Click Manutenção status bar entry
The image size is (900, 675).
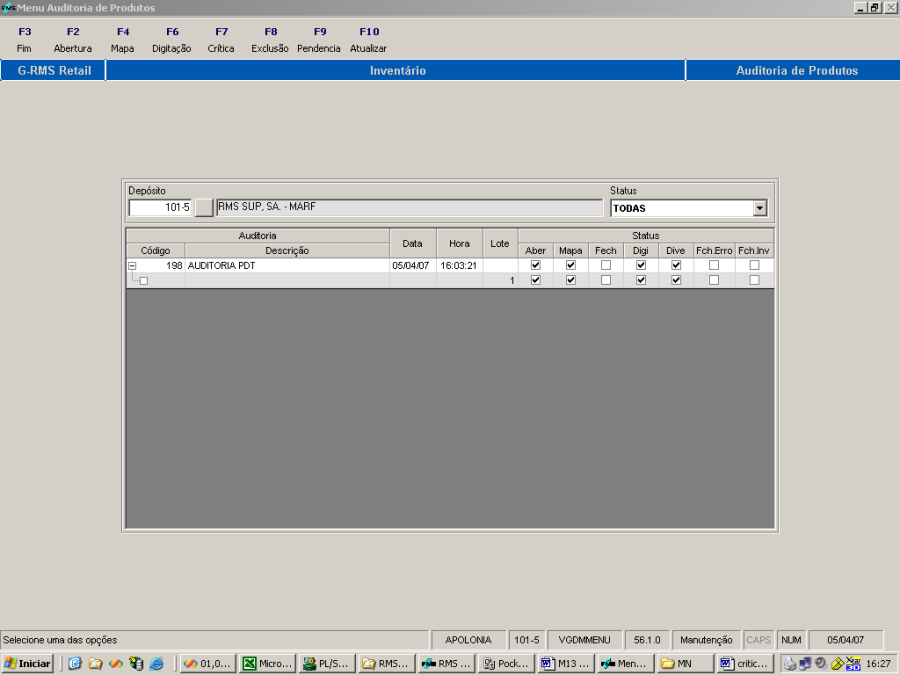tap(706, 640)
